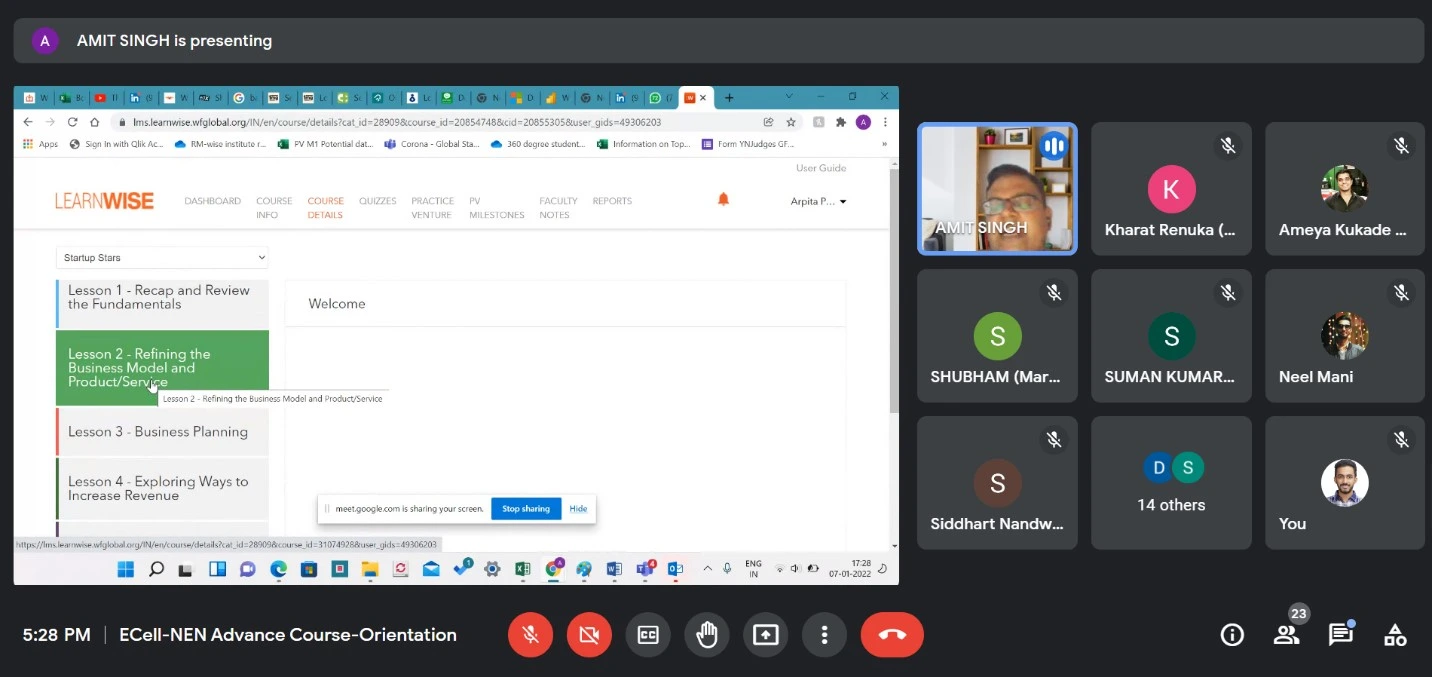
Task: Select Ameya Kukade participant tile
Action: click(1345, 189)
